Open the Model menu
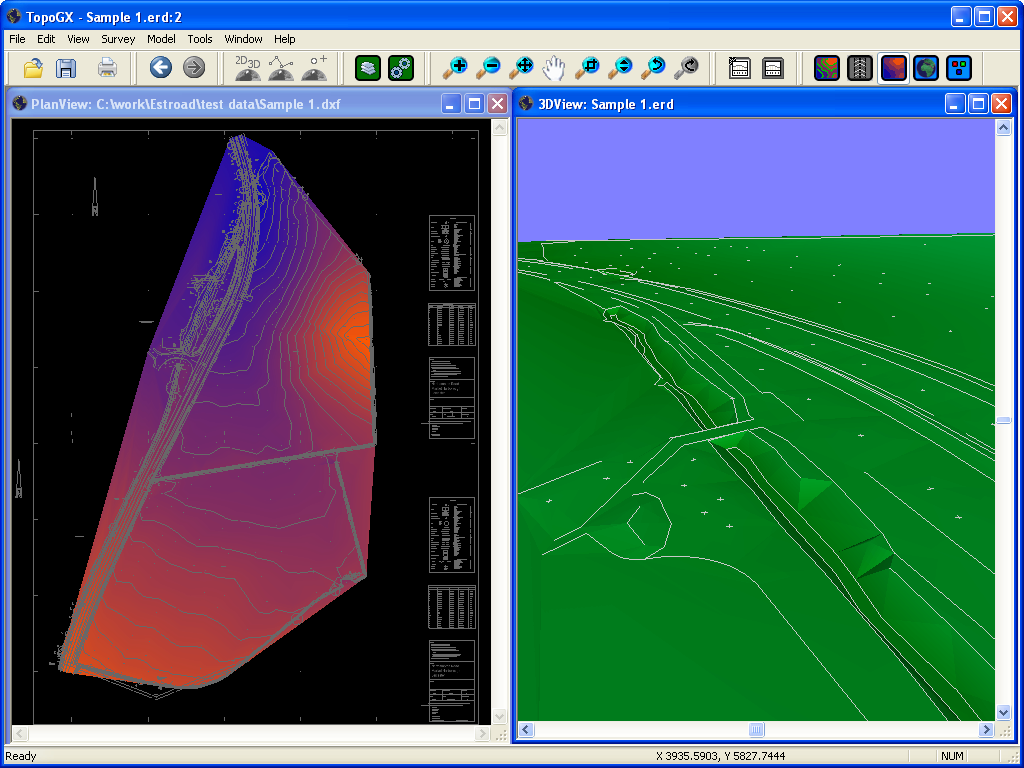This screenshot has height=768, width=1024. coord(161,39)
